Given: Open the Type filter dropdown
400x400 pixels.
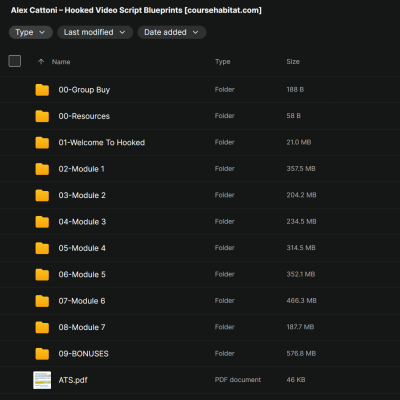Looking at the screenshot, I should point(30,32).
